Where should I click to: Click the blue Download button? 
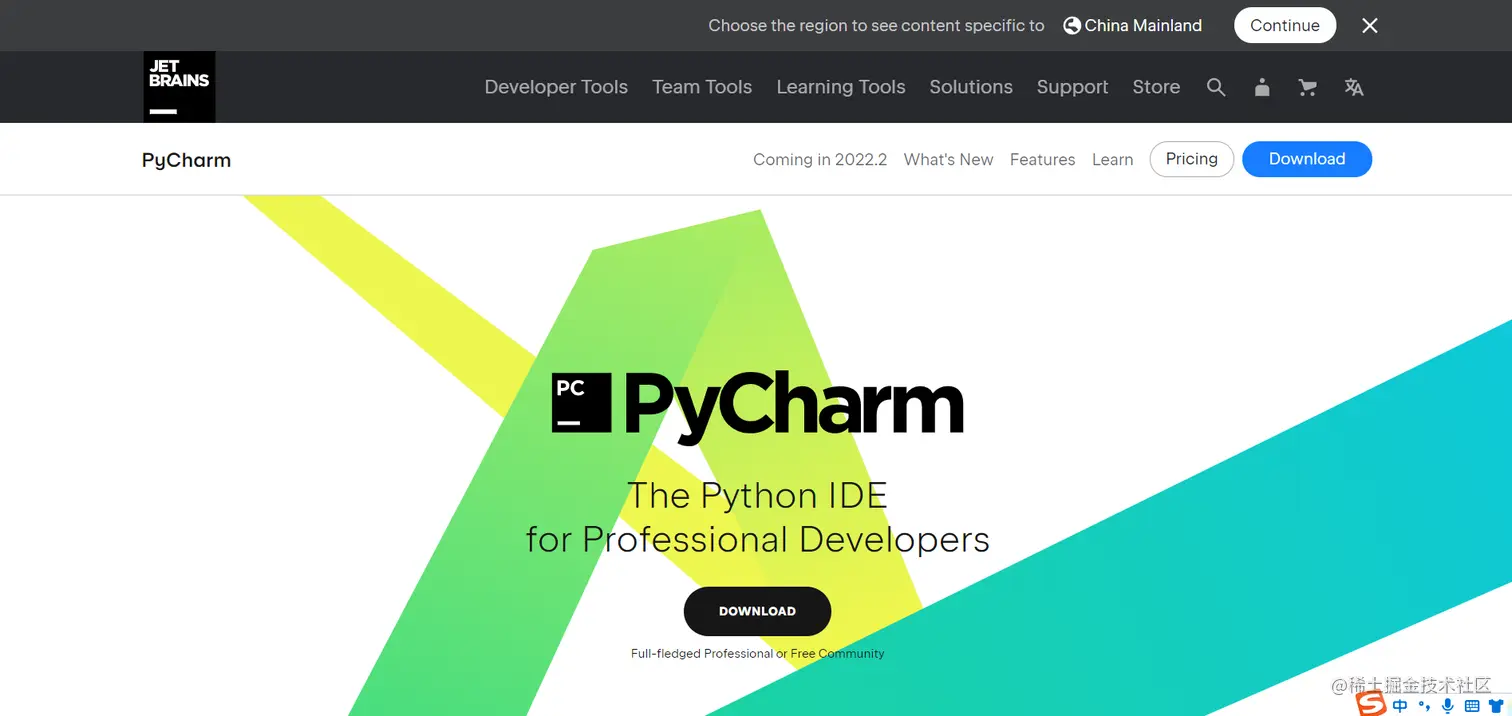(x=1307, y=159)
